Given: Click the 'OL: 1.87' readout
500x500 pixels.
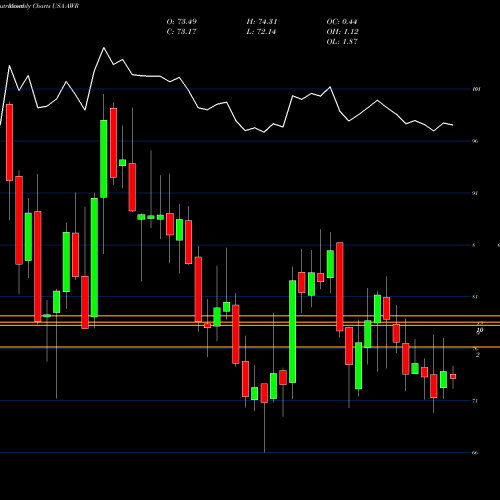Looking at the screenshot, I should pyautogui.click(x=342, y=42).
